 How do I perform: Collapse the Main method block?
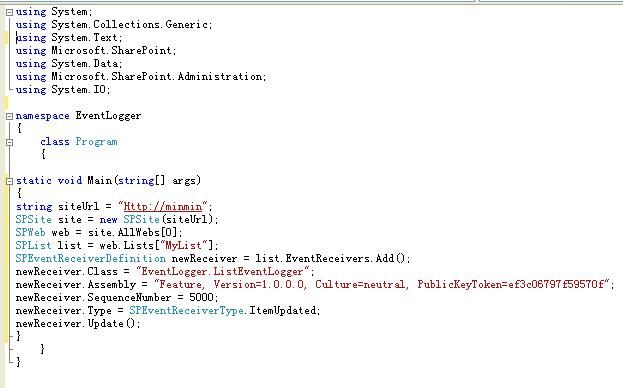(9, 181)
